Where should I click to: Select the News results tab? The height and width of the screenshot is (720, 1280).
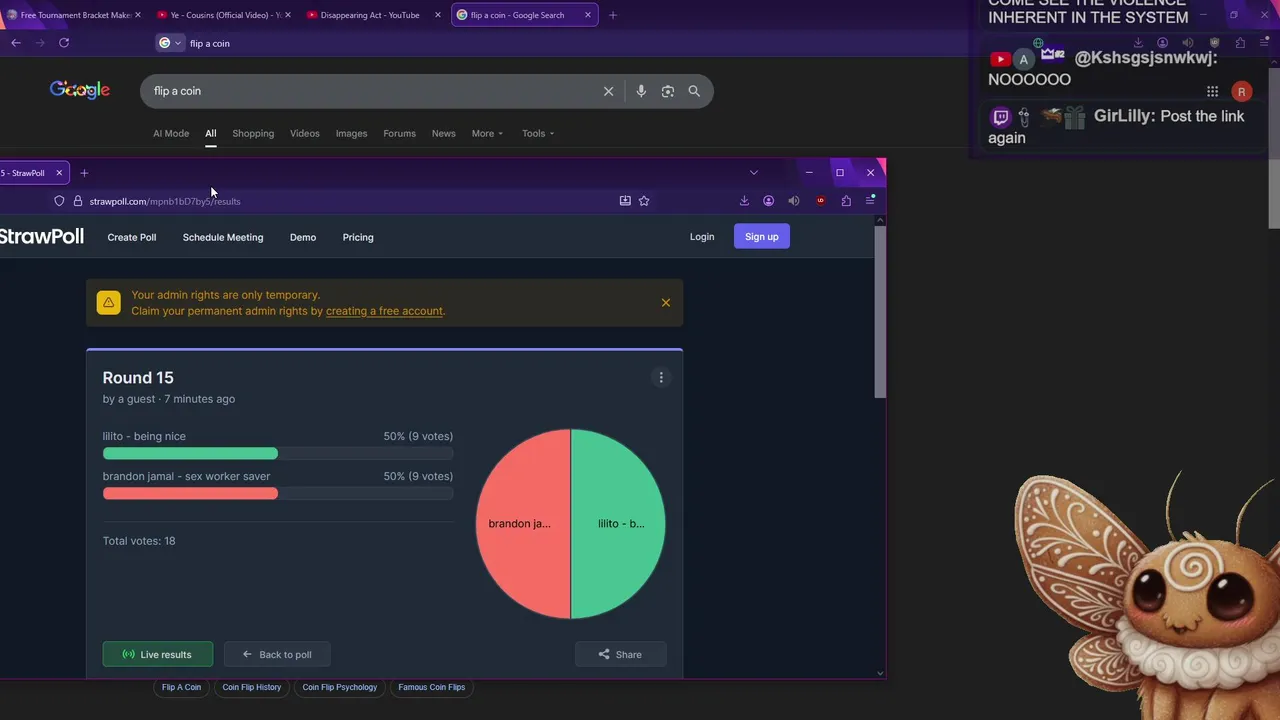pos(443,133)
